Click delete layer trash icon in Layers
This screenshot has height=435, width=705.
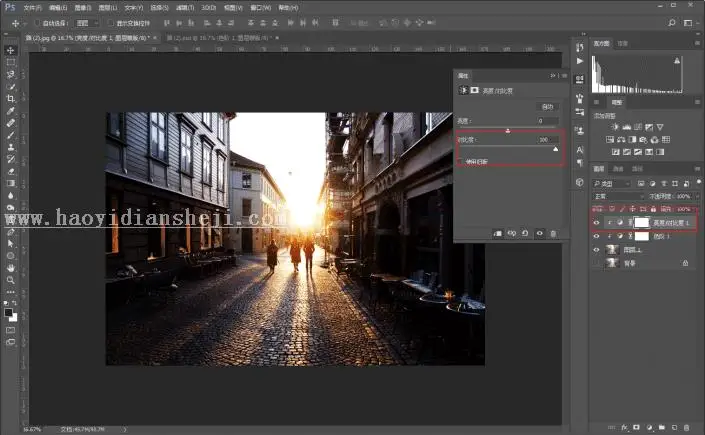tap(686, 427)
